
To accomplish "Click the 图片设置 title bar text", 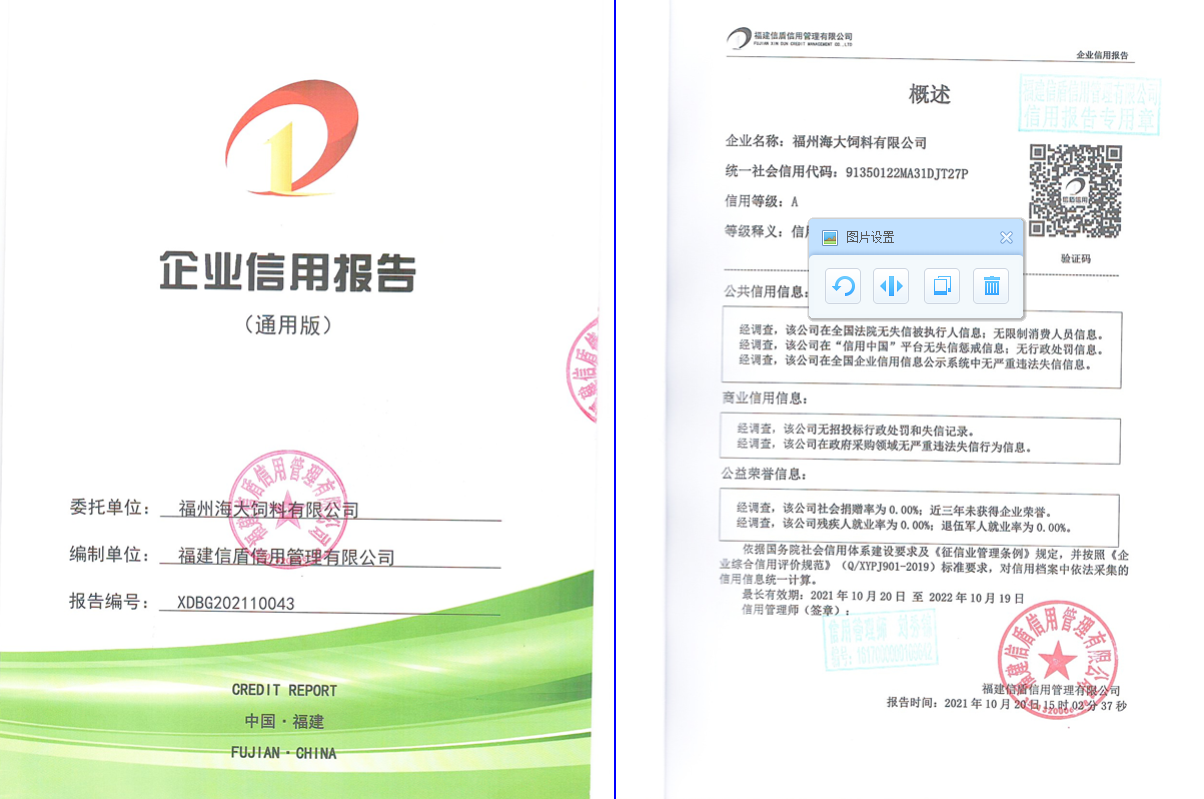I will click(870, 237).
